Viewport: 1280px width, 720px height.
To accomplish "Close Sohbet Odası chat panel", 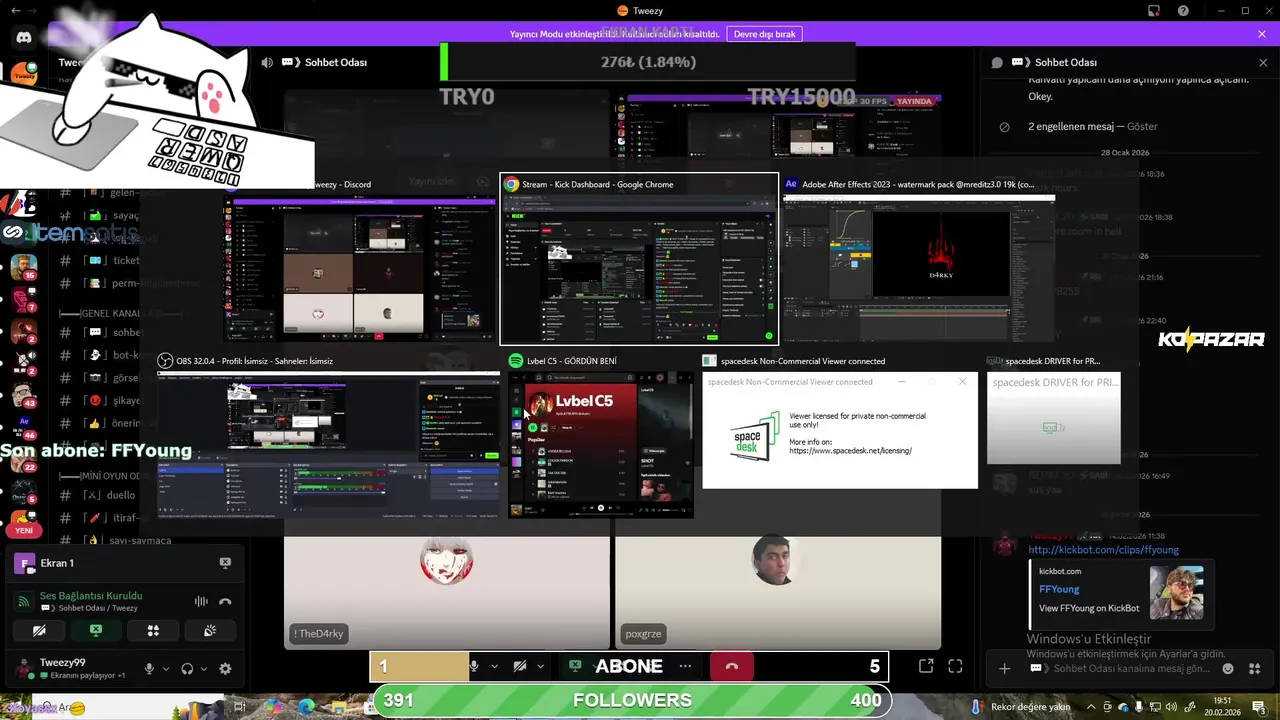I will 1262,62.
